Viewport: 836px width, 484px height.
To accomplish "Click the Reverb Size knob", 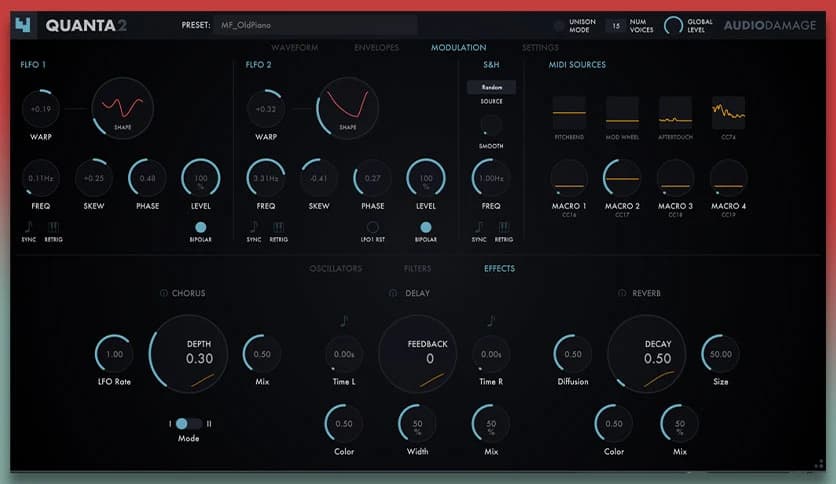I will (720, 354).
